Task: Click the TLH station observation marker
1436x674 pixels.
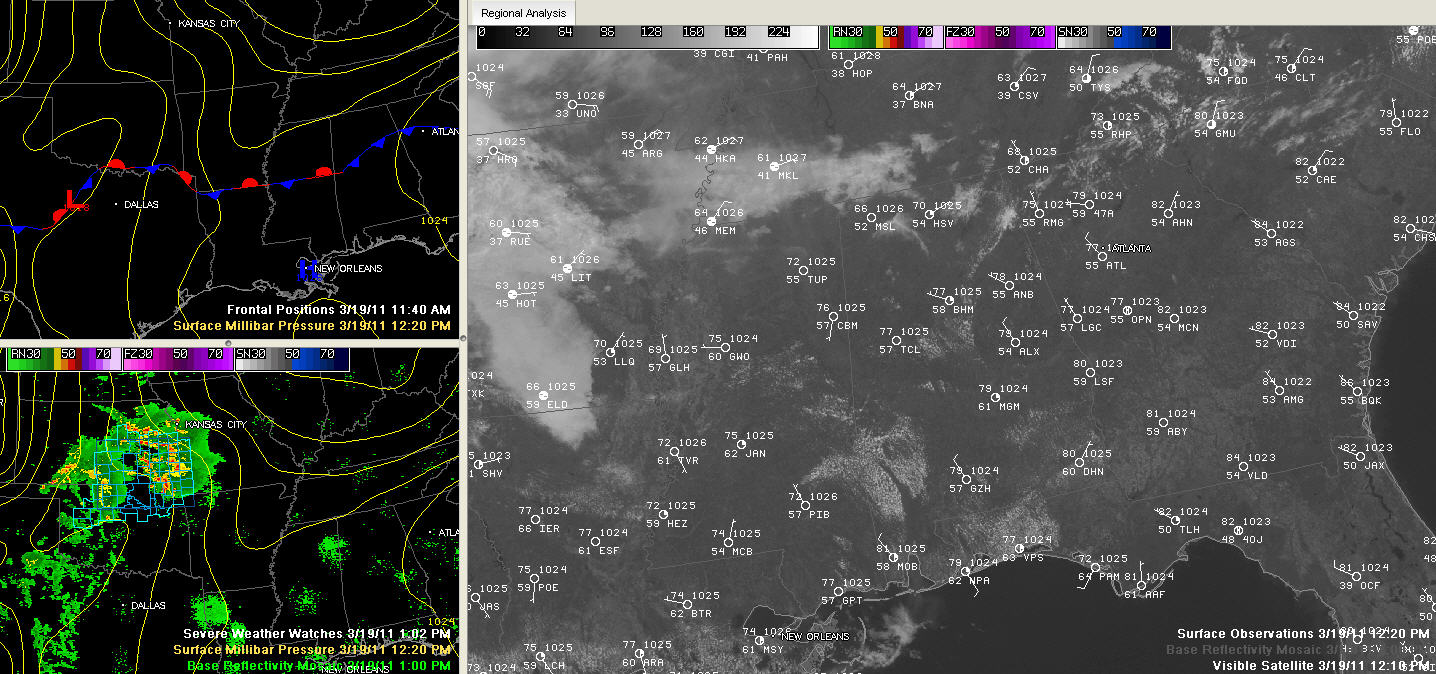Action: [x=1166, y=520]
